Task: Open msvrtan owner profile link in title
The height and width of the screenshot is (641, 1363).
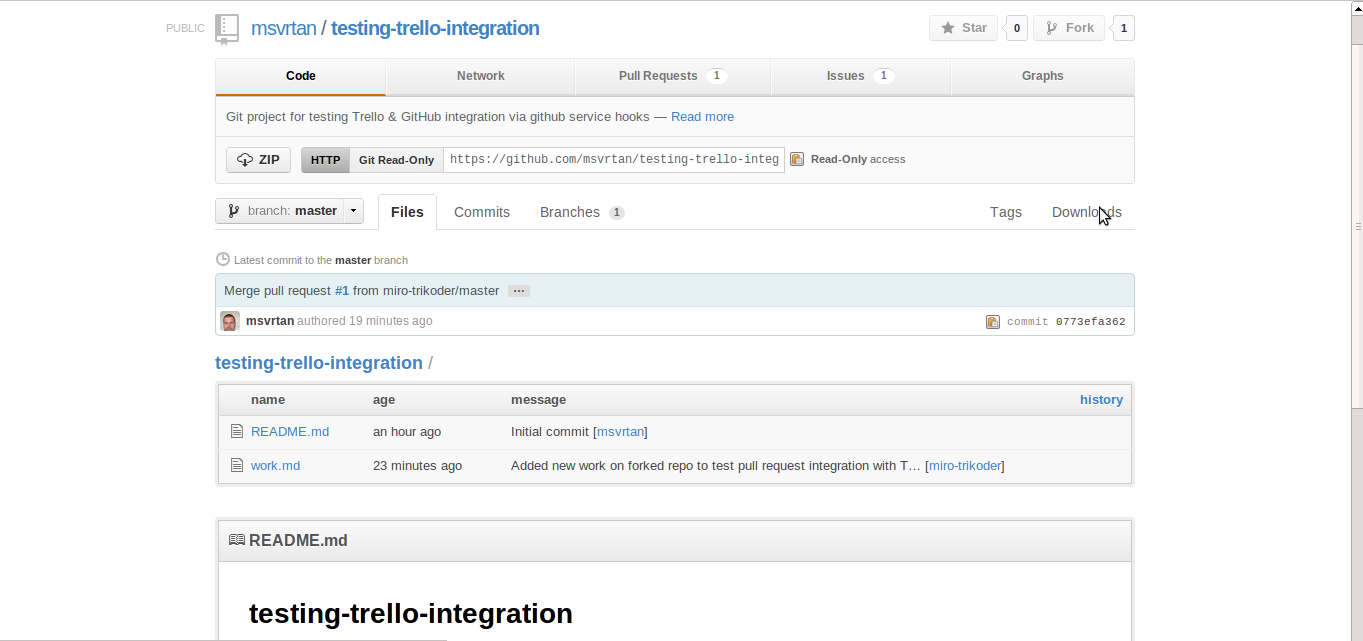Action: click(284, 28)
